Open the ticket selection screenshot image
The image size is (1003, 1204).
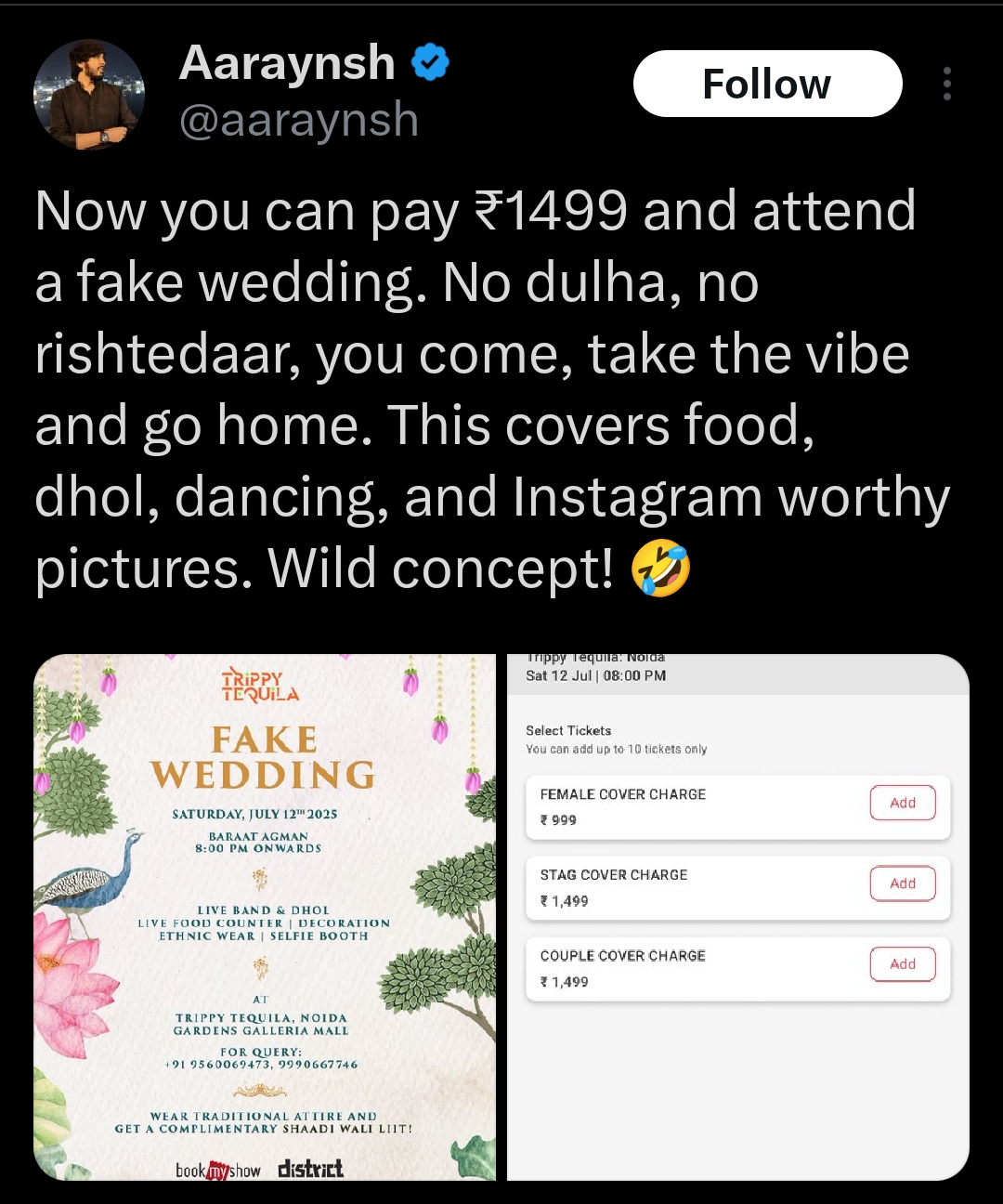[738, 918]
